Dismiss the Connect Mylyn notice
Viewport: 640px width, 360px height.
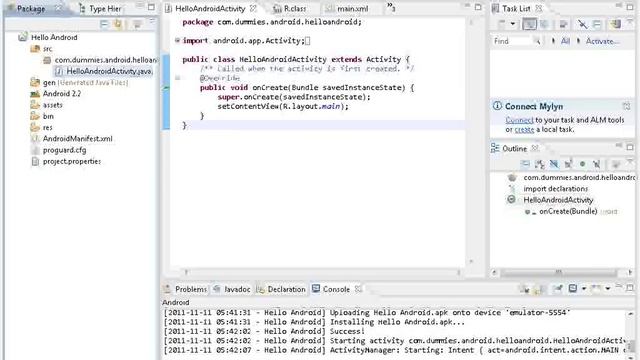[627, 106]
